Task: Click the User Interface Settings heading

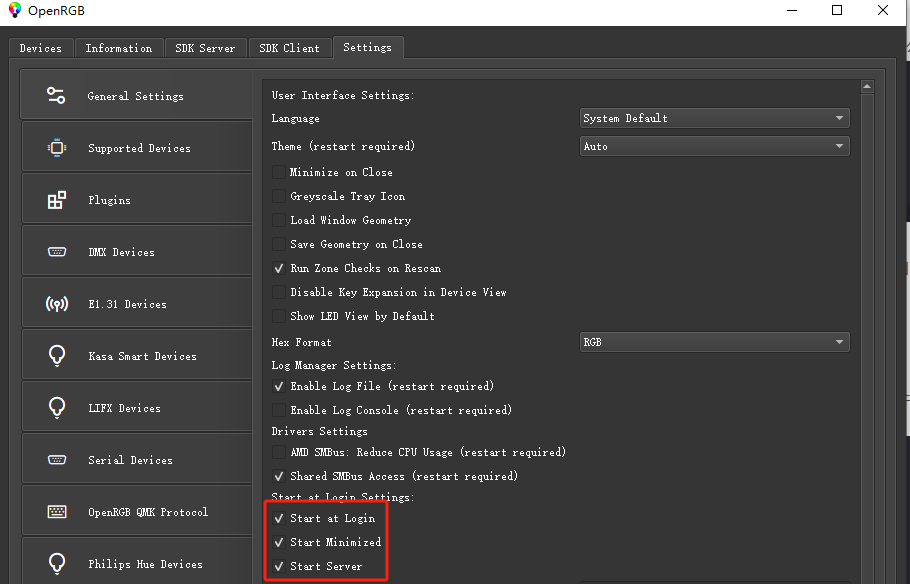Action: 343,95
